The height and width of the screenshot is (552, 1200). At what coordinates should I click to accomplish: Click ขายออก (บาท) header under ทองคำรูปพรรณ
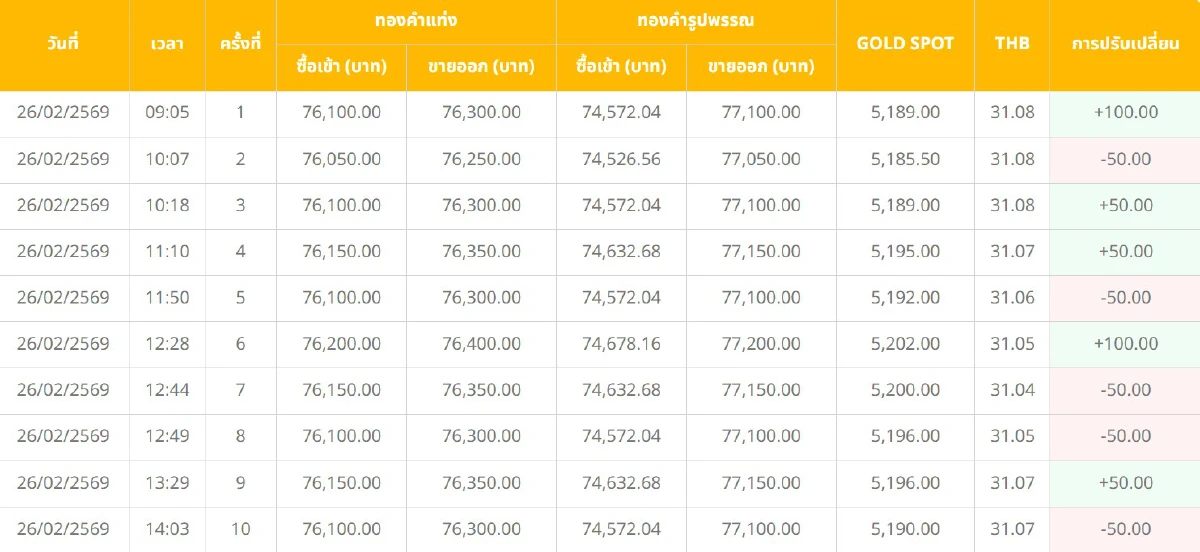tap(761, 67)
